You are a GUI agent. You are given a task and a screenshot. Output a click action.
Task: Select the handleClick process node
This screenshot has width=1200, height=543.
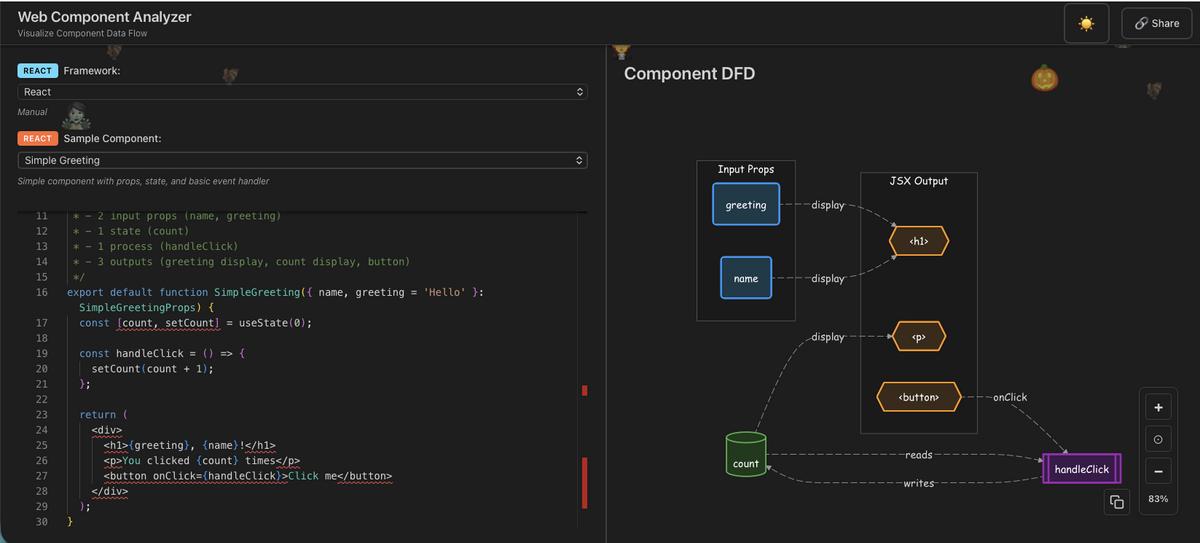click(1081, 469)
